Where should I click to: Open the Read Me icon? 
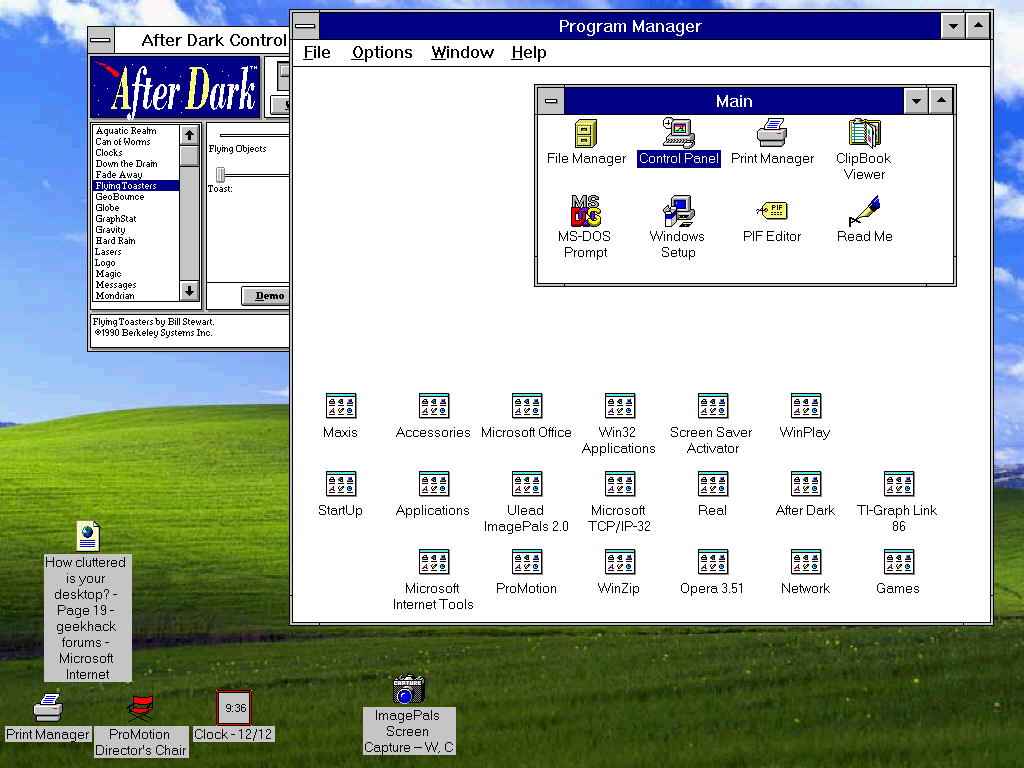[x=864, y=211]
